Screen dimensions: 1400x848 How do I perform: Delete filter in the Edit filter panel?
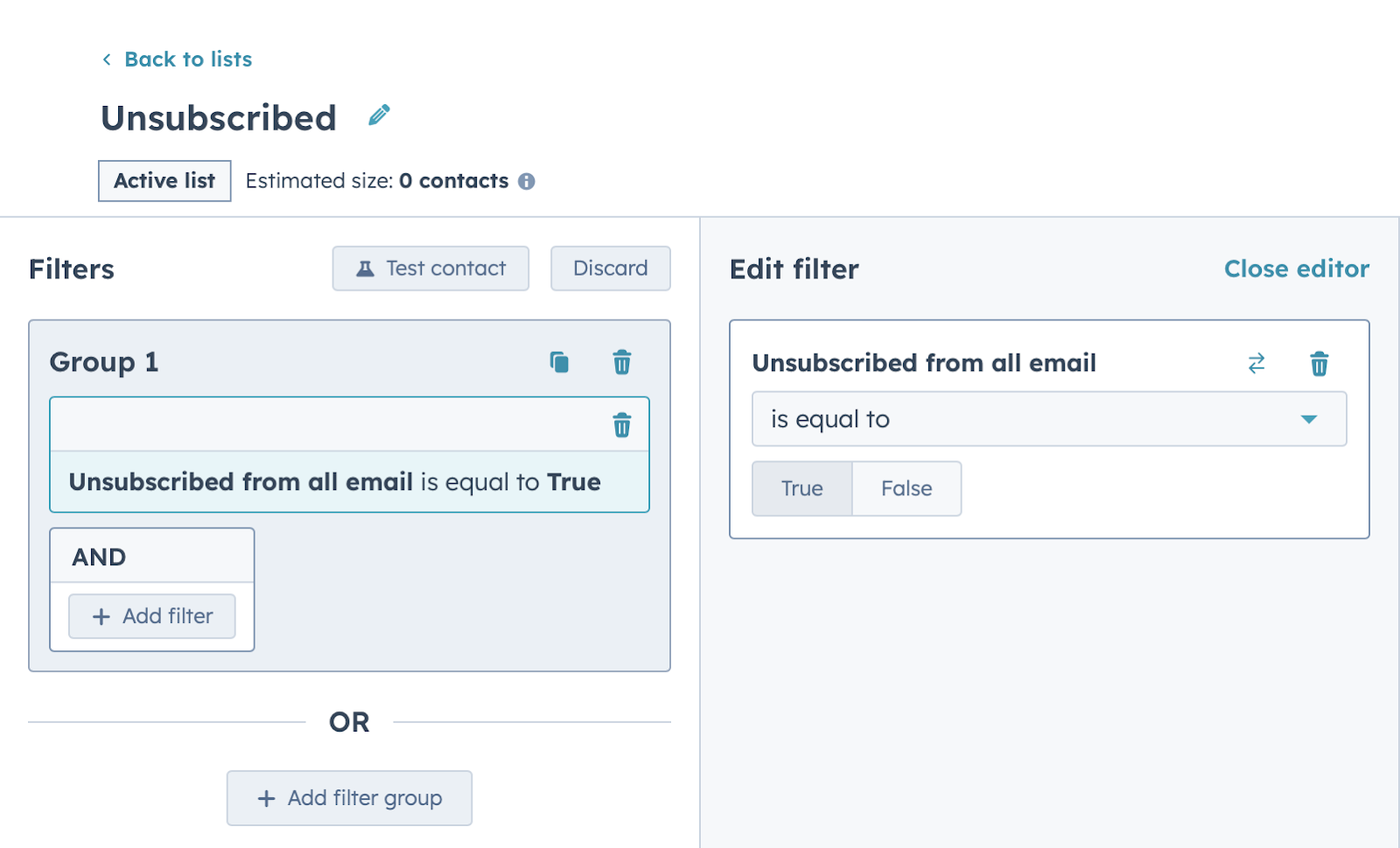(x=1319, y=363)
